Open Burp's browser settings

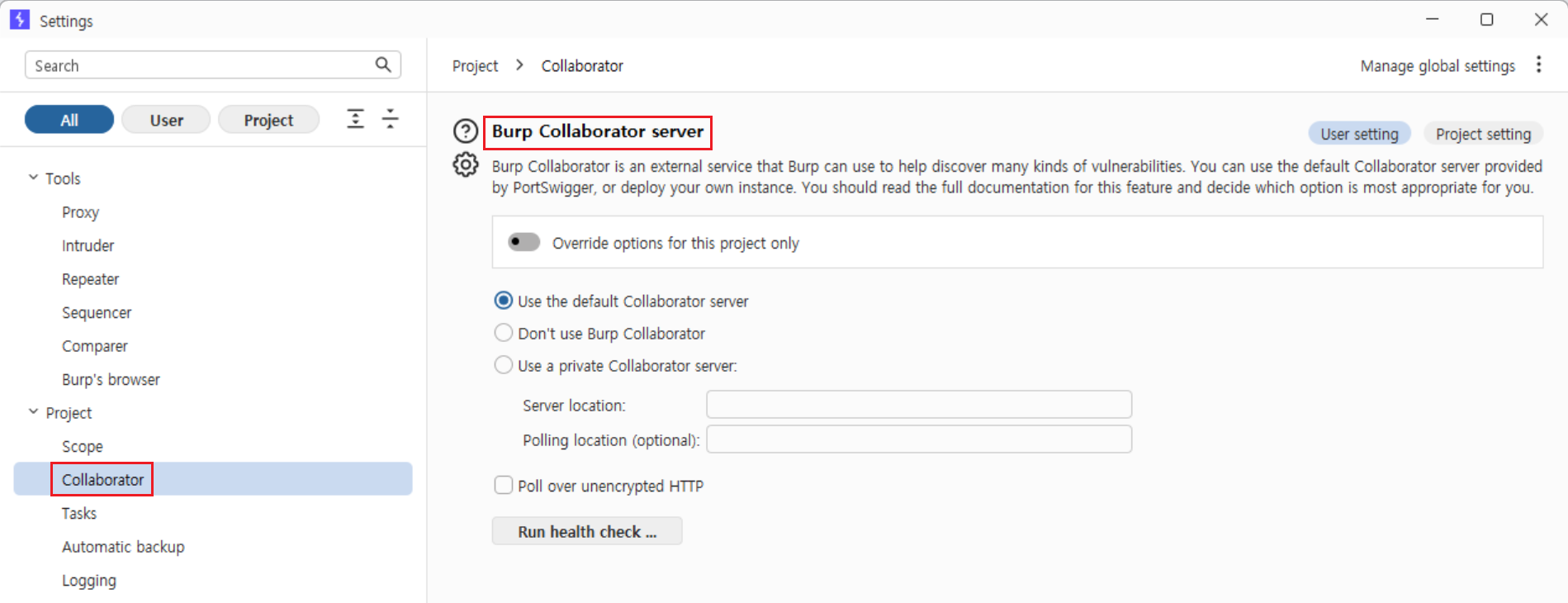pyautogui.click(x=111, y=379)
